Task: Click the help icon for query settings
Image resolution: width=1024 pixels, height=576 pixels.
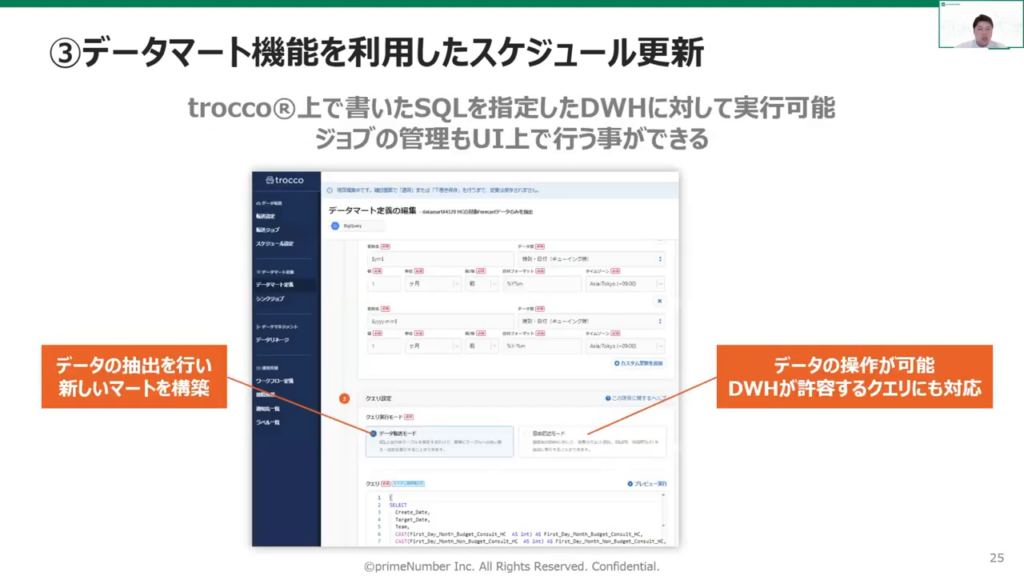Action: click(607, 398)
